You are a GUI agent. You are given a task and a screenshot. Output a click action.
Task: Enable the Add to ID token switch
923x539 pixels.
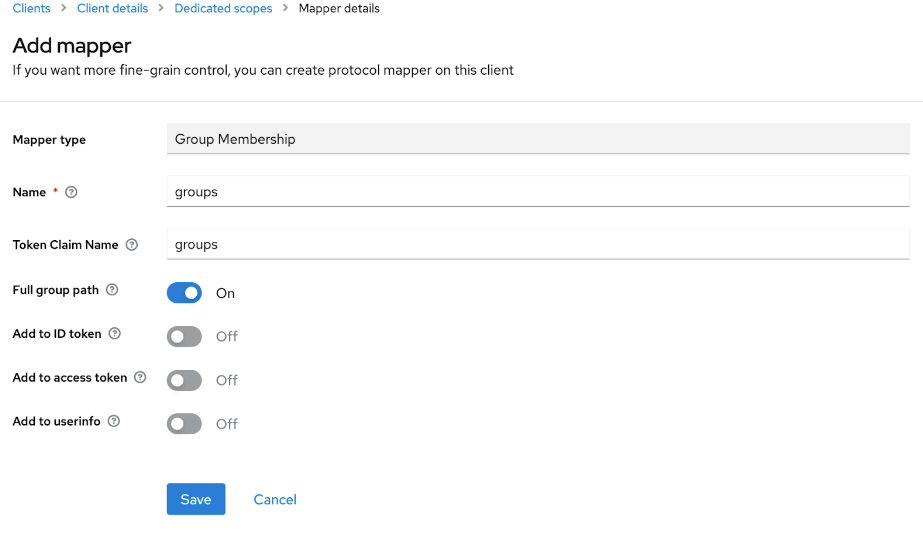tap(184, 337)
